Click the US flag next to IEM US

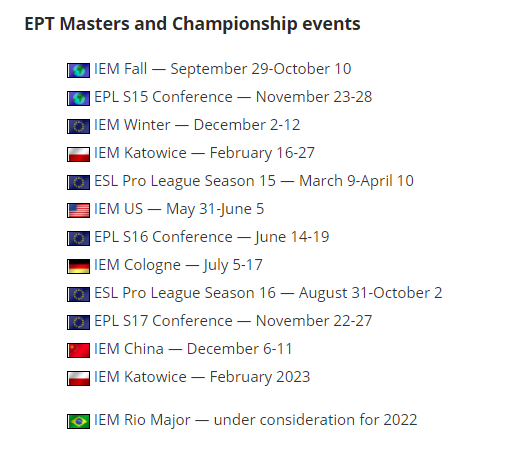(78, 210)
